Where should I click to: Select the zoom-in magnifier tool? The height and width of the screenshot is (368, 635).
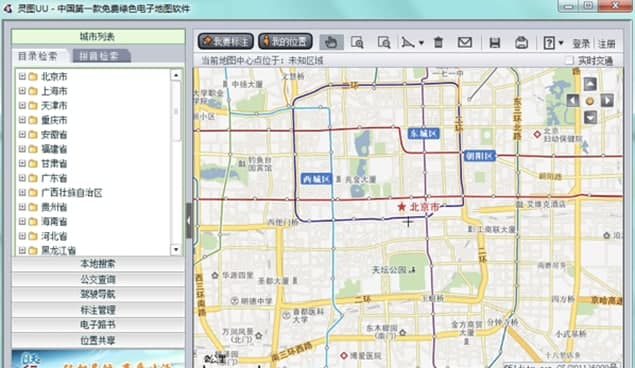[x=357, y=42]
